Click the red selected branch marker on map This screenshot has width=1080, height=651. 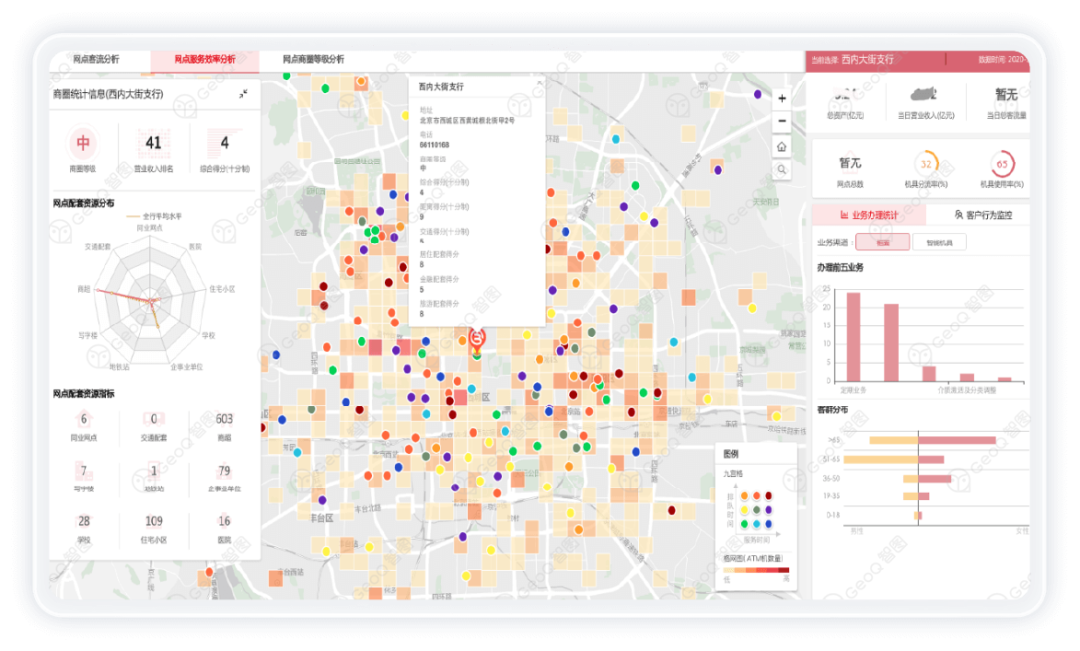(x=477, y=338)
